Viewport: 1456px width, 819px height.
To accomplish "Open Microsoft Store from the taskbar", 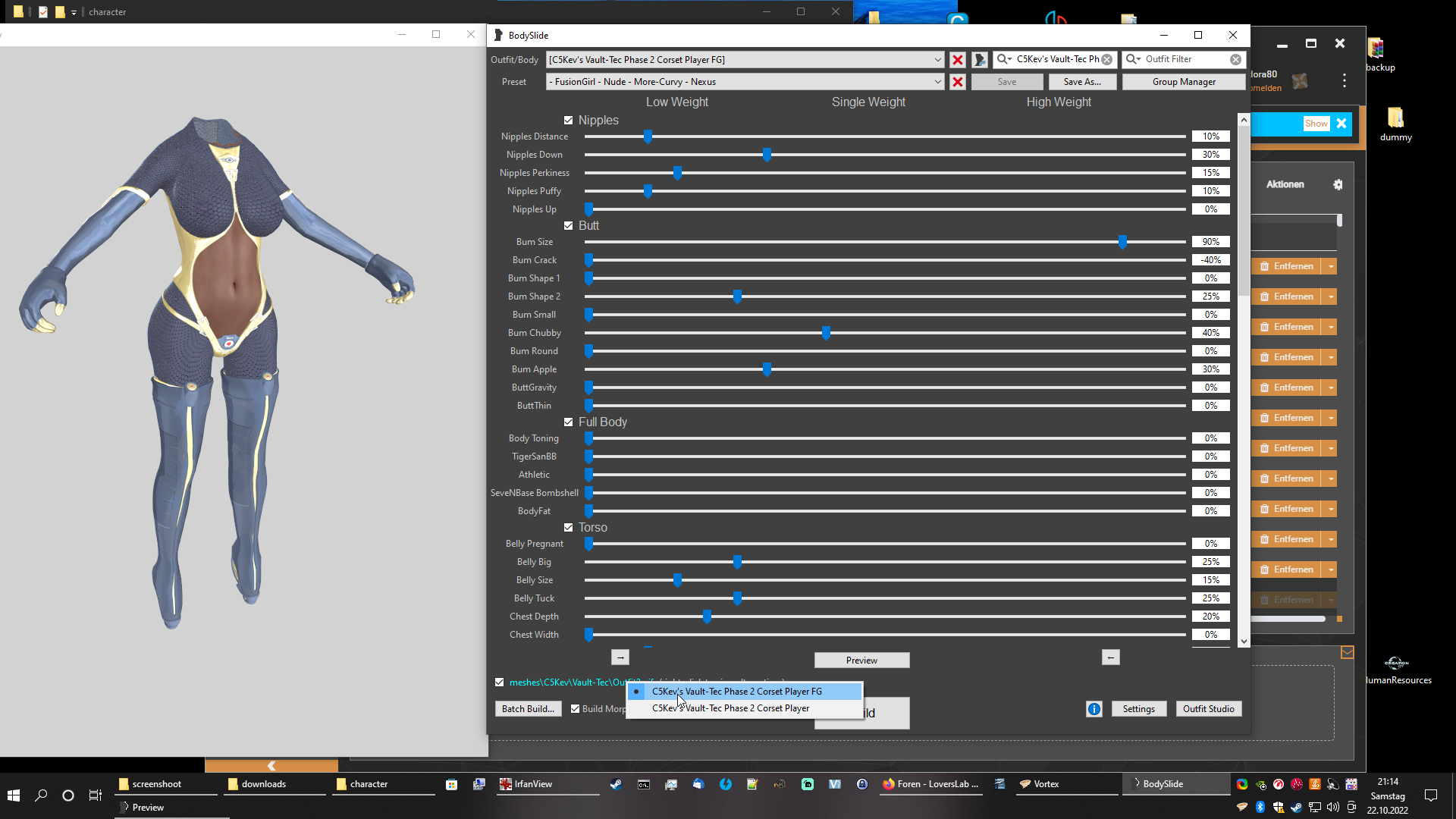I will coord(451,784).
